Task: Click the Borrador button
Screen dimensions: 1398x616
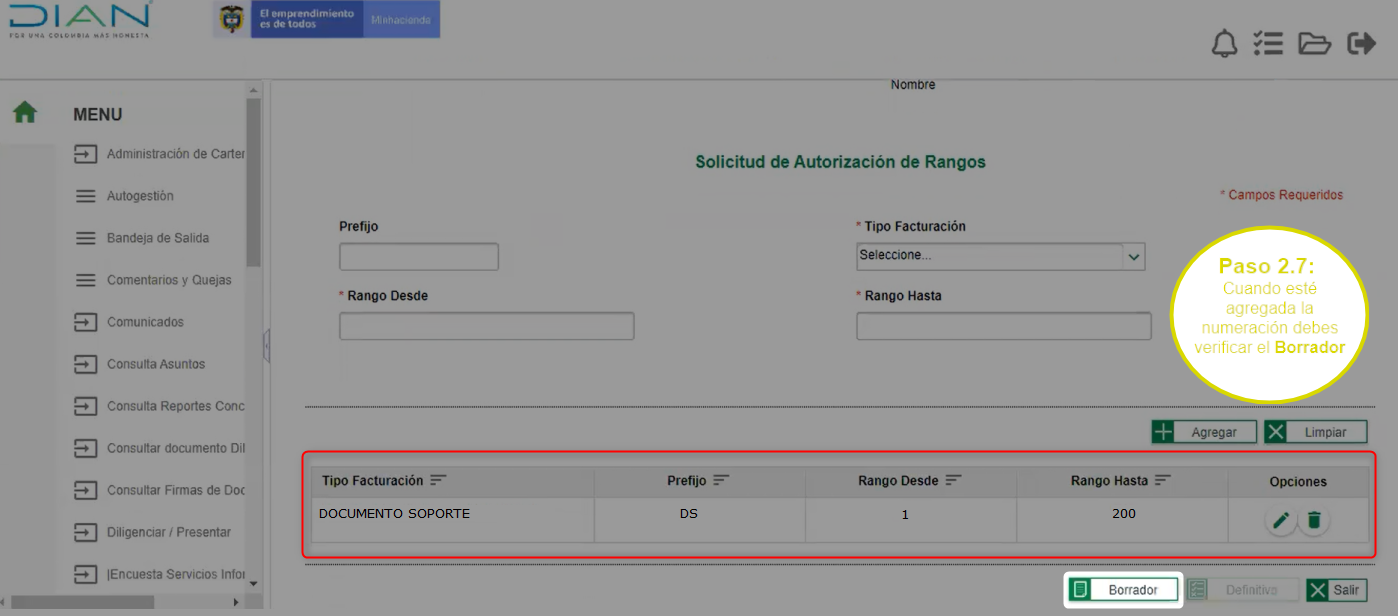Action: [x=1123, y=590]
